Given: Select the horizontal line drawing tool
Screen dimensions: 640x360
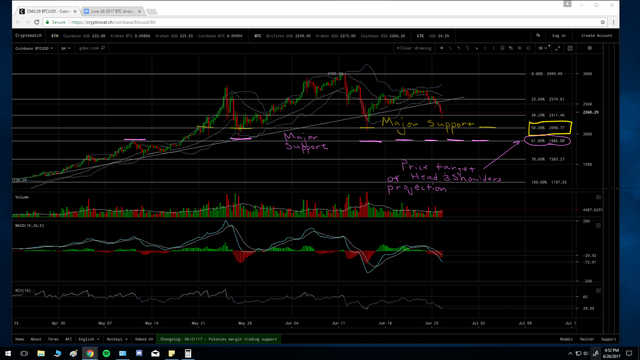Looking at the screenshot, I should pos(485,48).
